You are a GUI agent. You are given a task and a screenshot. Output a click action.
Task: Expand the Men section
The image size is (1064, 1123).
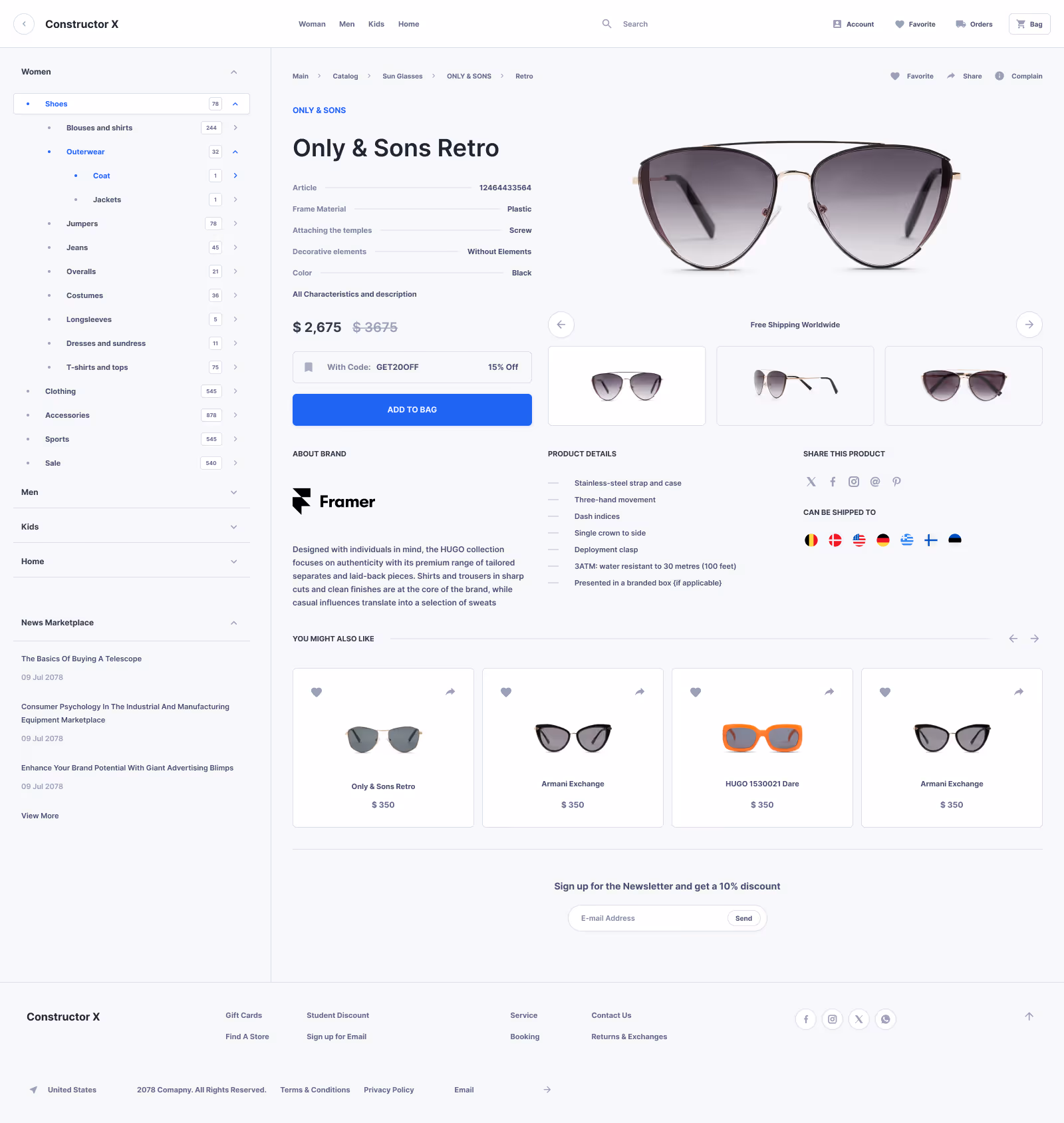[x=234, y=492]
